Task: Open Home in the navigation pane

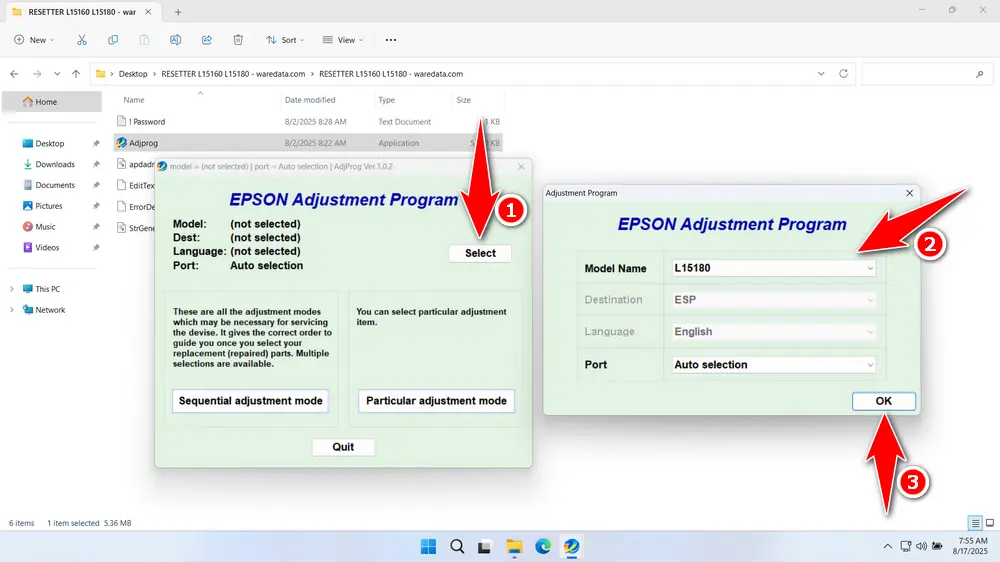Action: pos(52,101)
